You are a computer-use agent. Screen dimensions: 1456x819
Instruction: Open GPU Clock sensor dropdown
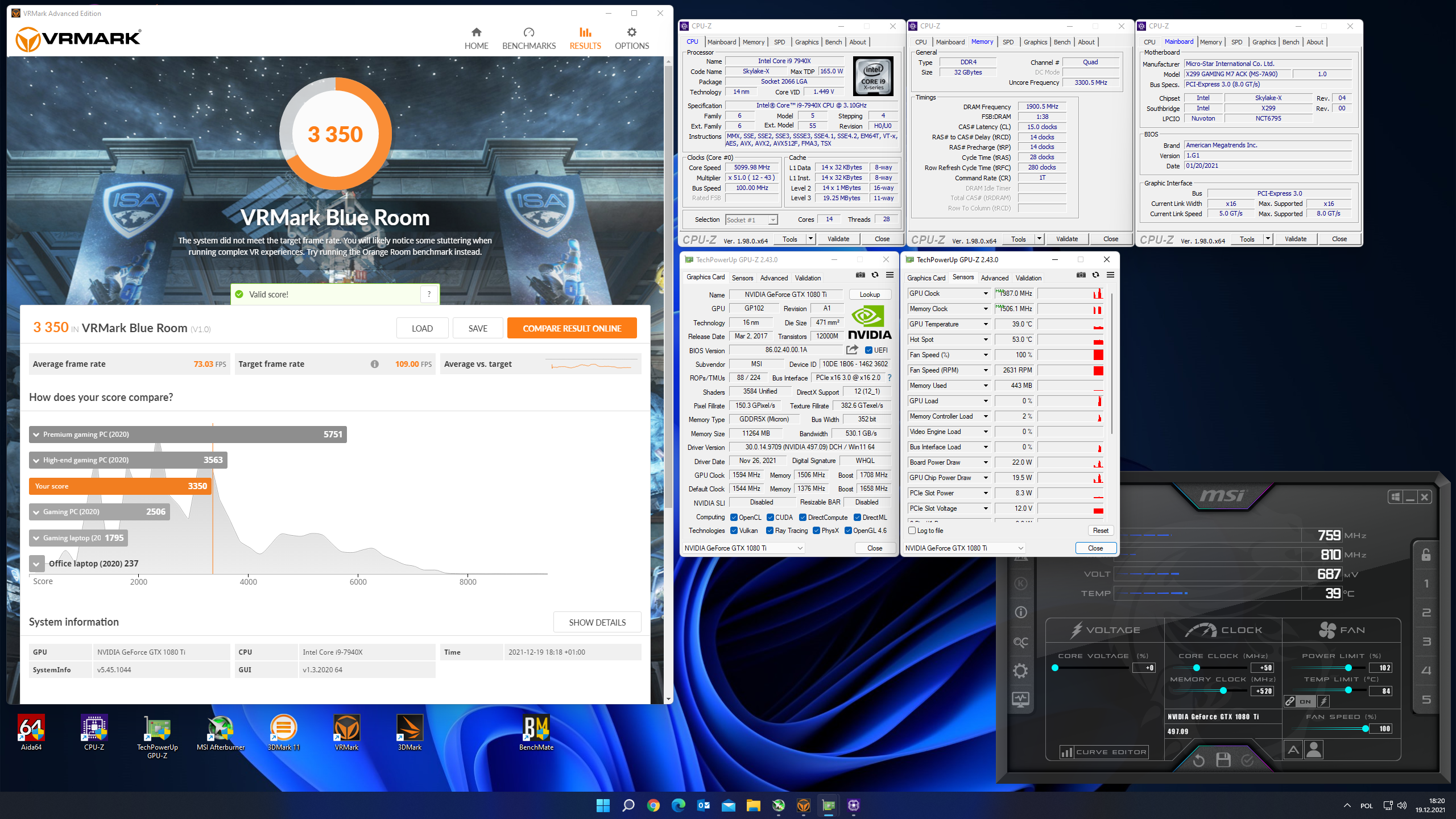(x=986, y=293)
